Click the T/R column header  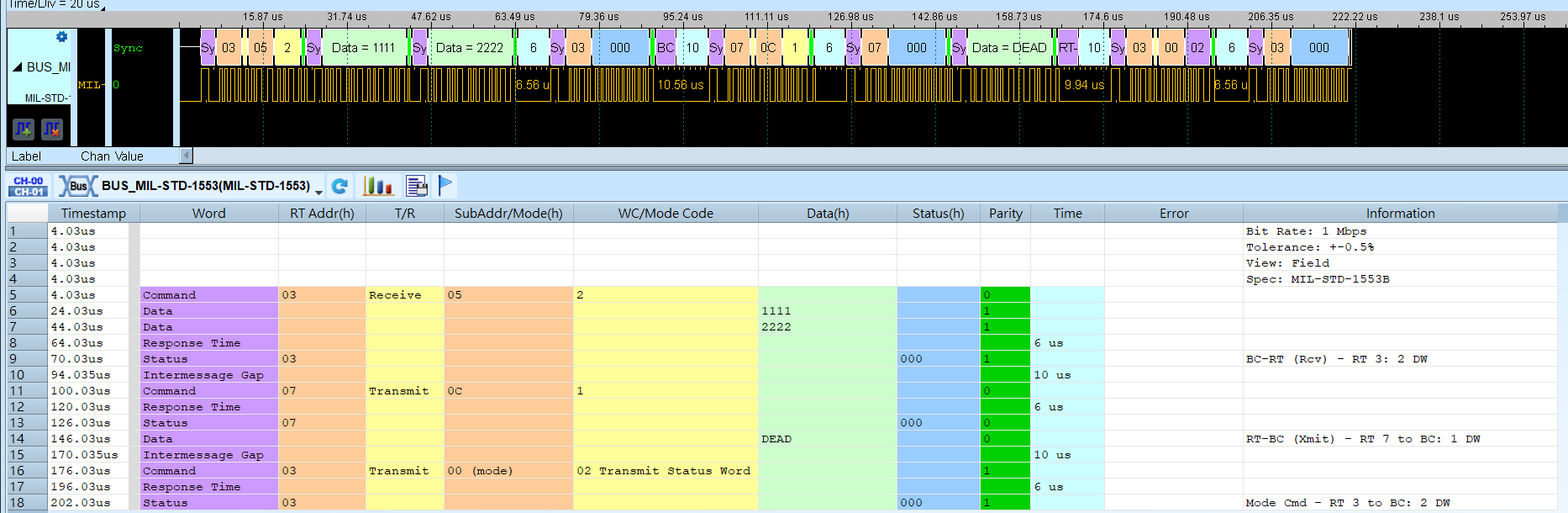[x=405, y=214]
